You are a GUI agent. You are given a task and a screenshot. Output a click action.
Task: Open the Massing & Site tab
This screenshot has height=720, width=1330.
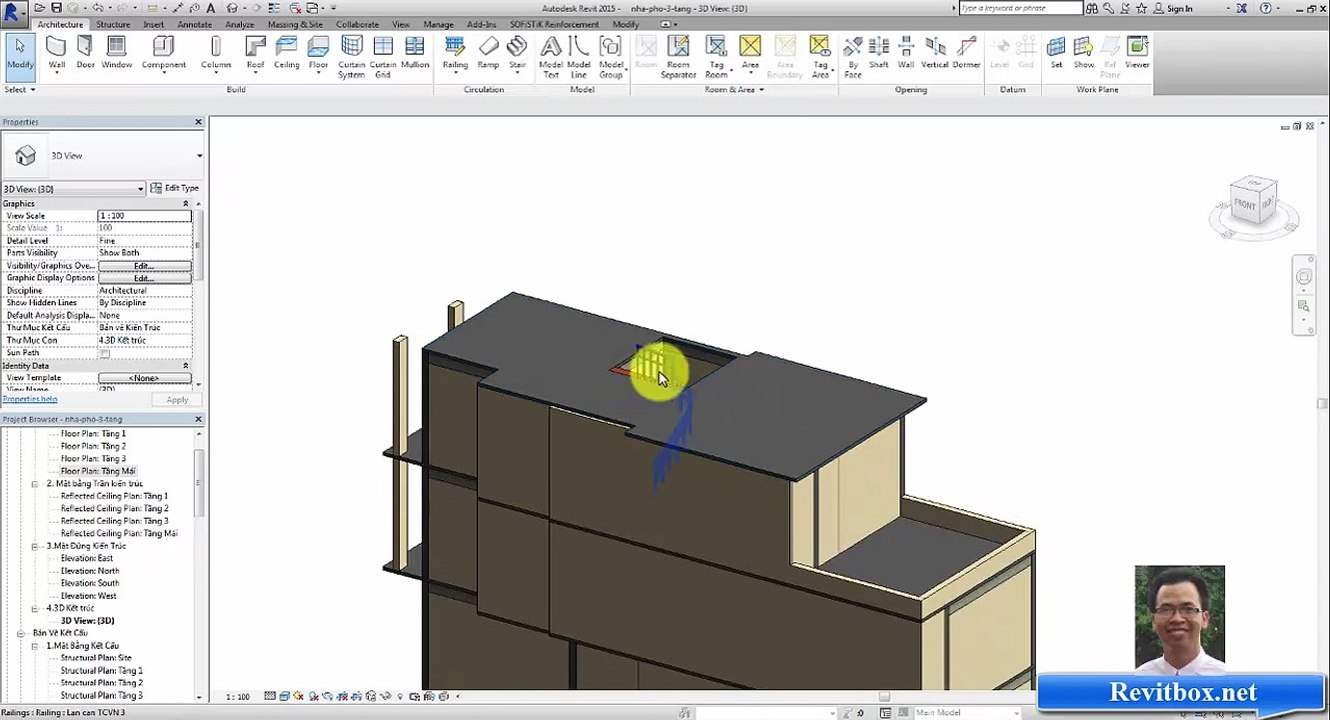coord(295,24)
